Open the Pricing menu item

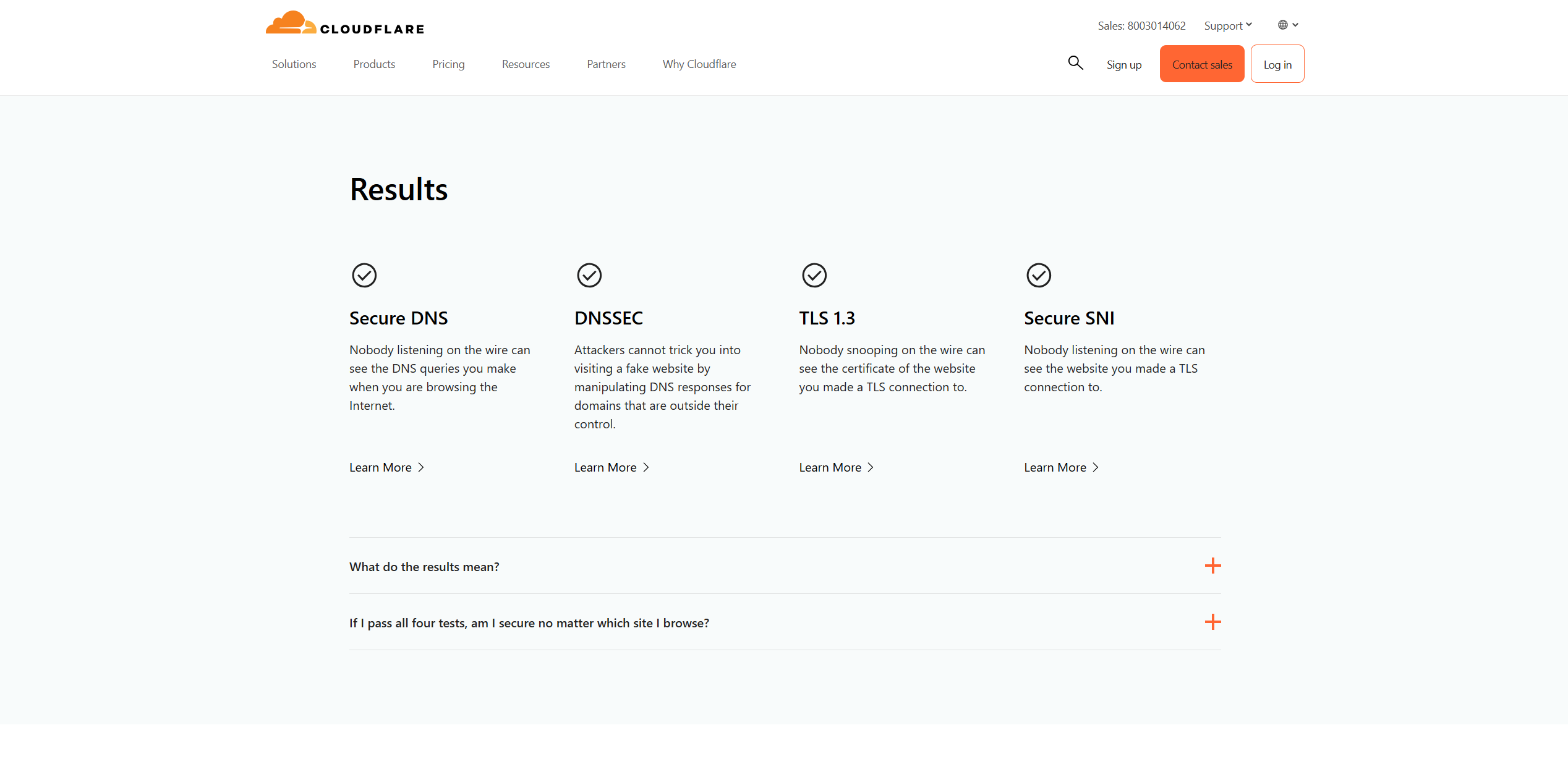pyautogui.click(x=448, y=64)
